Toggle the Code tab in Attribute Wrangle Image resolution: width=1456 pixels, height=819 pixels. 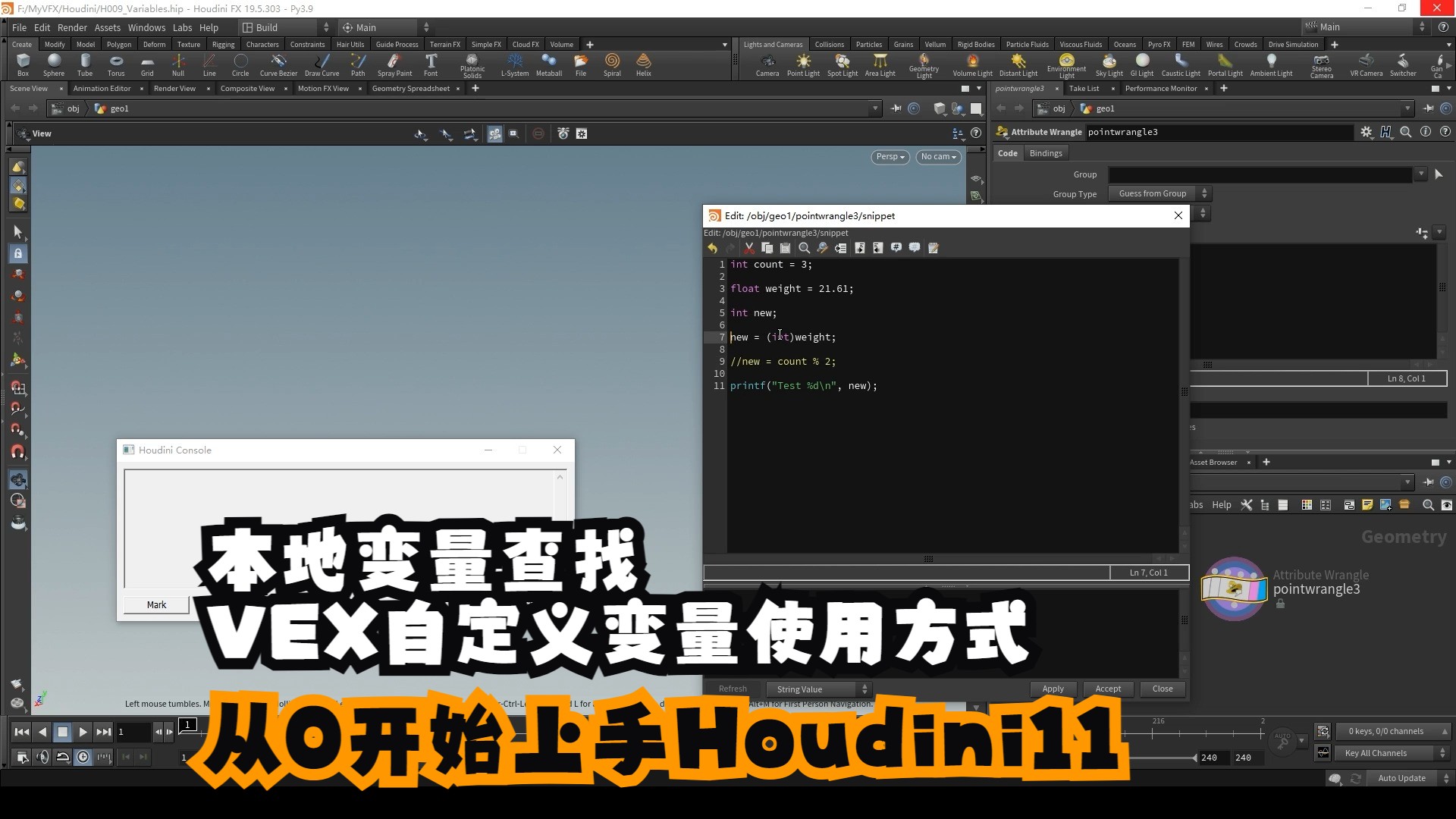point(1007,153)
